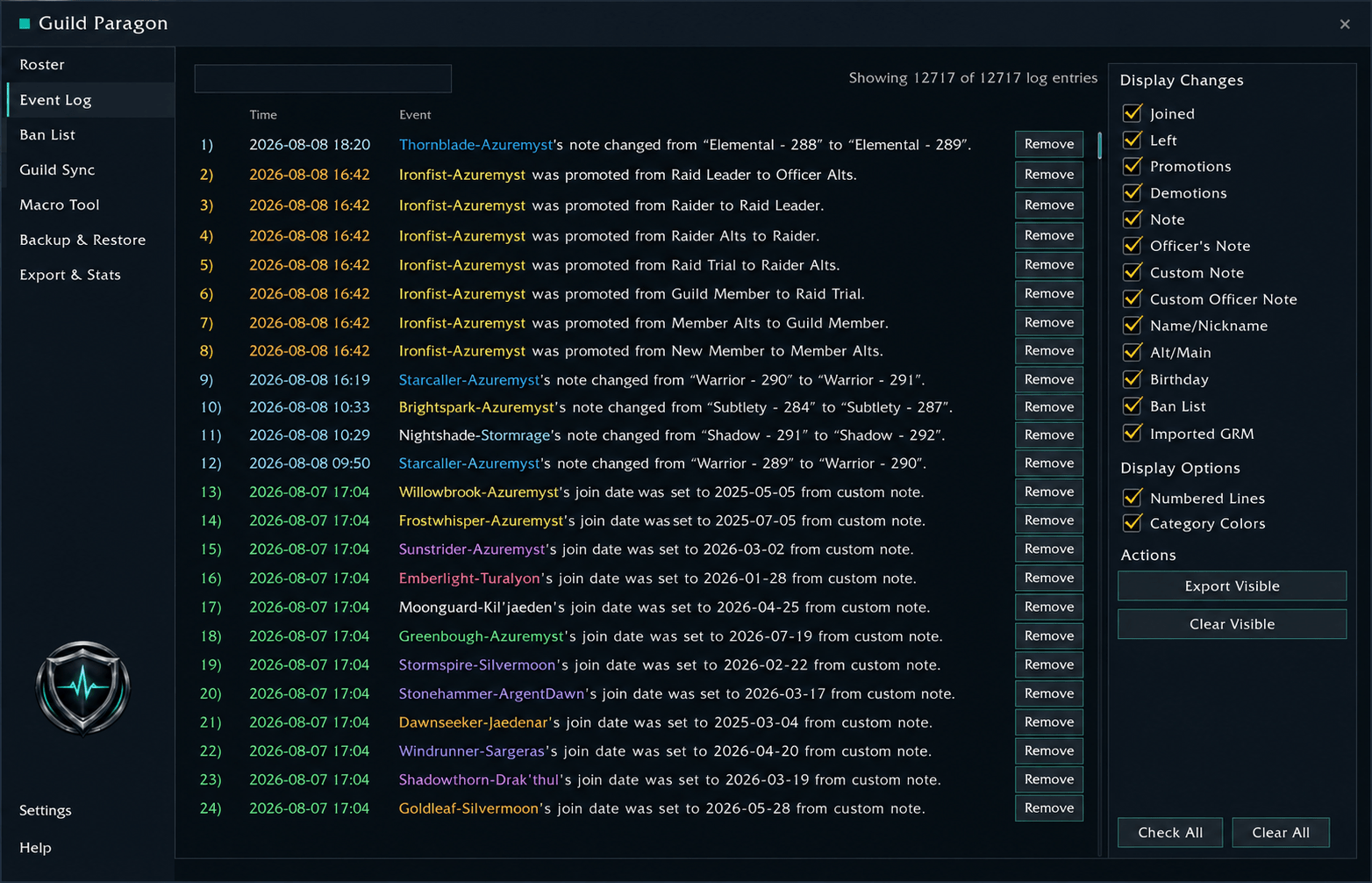Click Clear All button
Image resolution: width=1372 pixels, height=883 pixels.
click(1281, 832)
